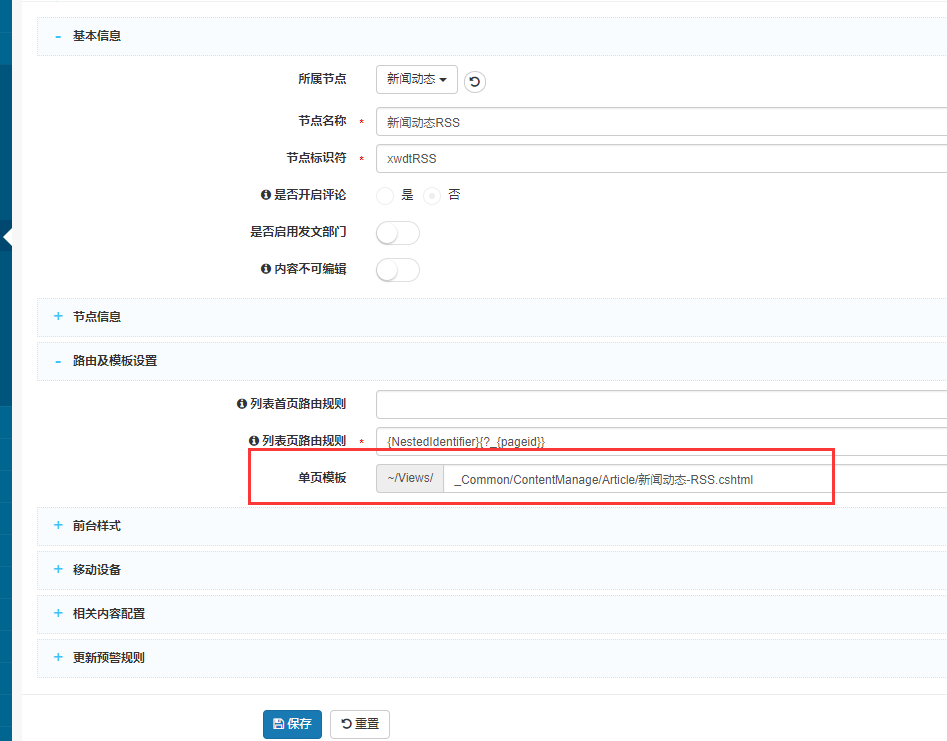Expand the 移动设备 section

(x=96, y=570)
